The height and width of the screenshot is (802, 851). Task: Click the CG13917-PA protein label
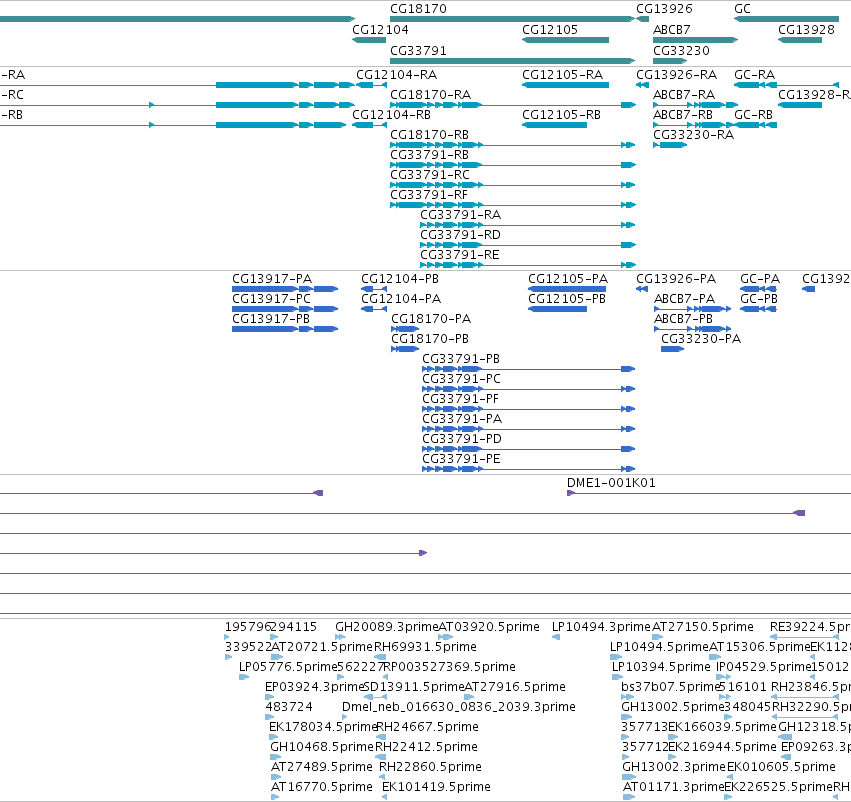click(272, 279)
